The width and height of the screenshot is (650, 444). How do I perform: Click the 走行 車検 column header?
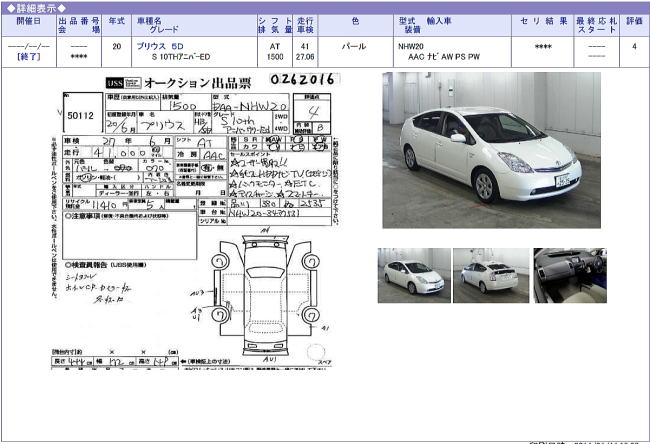pyautogui.click(x=305, y=25)
